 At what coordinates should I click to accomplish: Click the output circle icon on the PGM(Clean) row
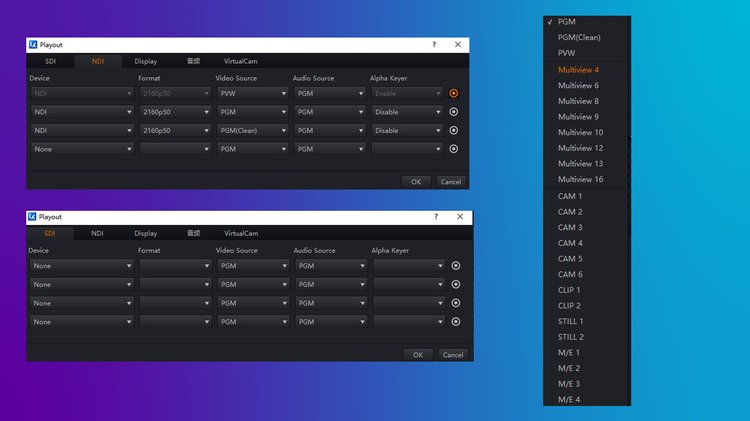pos(454,130)
